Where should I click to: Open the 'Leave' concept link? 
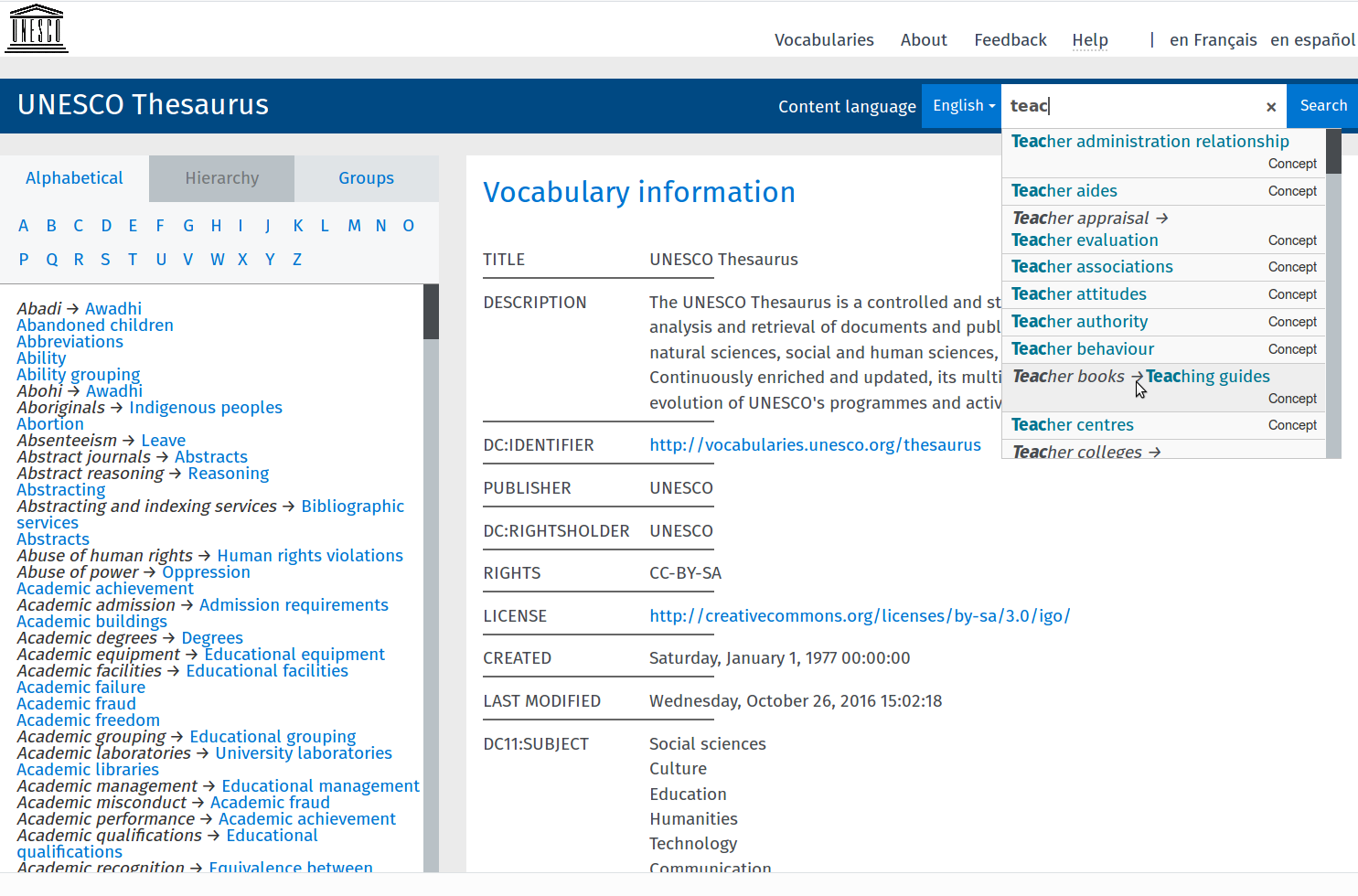coord(163,441)
